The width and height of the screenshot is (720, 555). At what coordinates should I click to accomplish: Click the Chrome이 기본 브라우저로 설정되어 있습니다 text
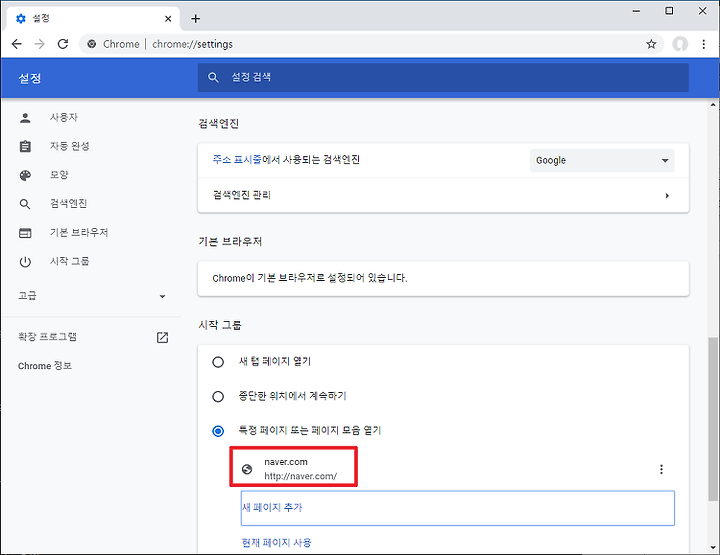(x=310, y=278)
